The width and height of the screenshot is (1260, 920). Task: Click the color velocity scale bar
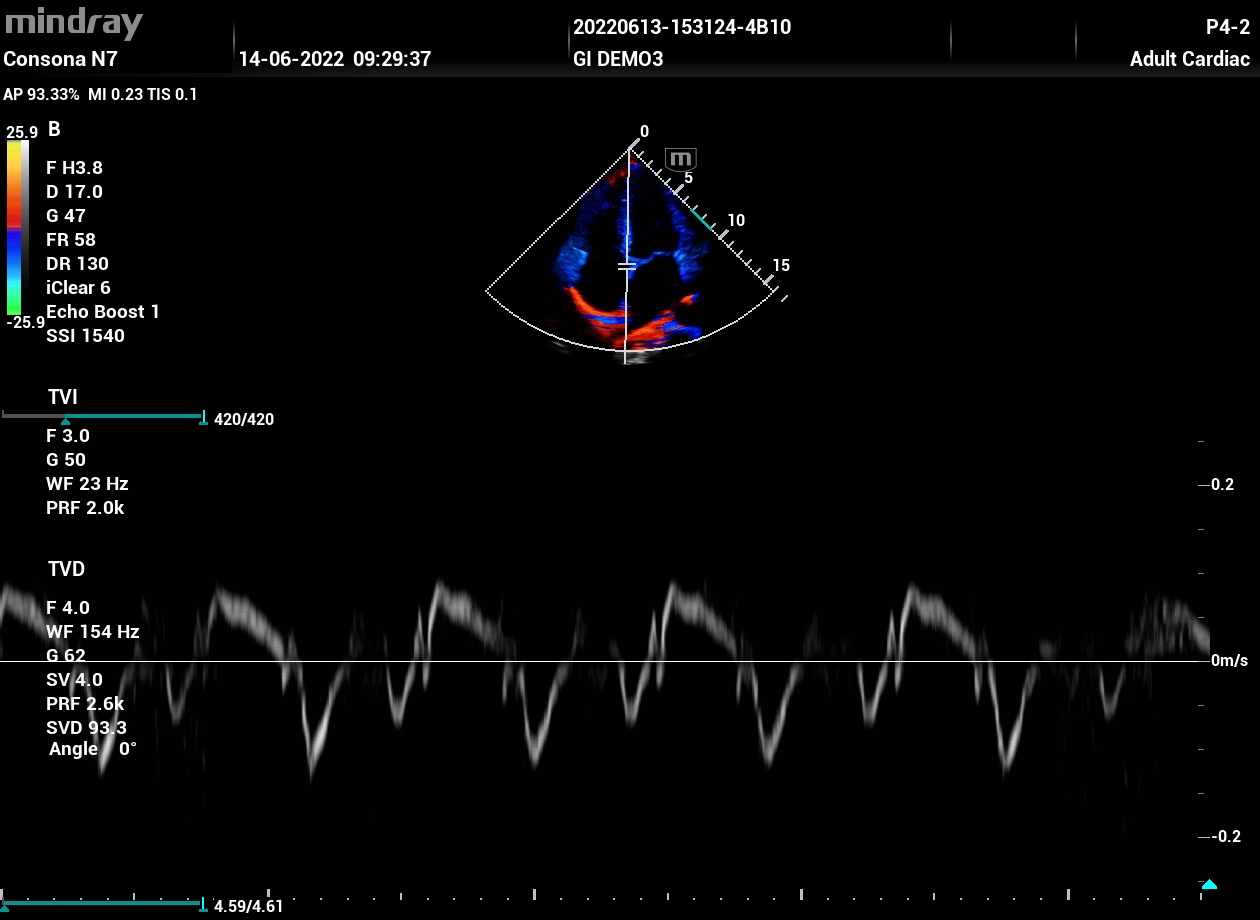[x=18, y=228]
